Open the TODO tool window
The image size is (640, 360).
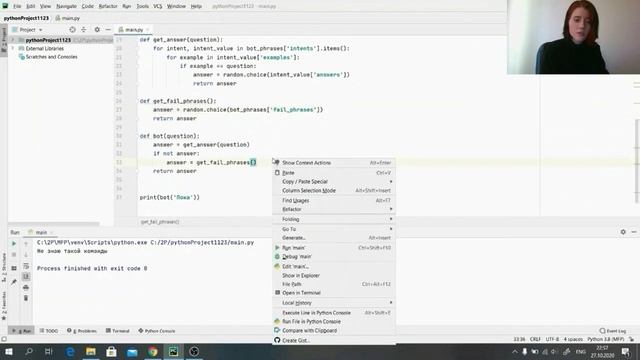point(49,331)
